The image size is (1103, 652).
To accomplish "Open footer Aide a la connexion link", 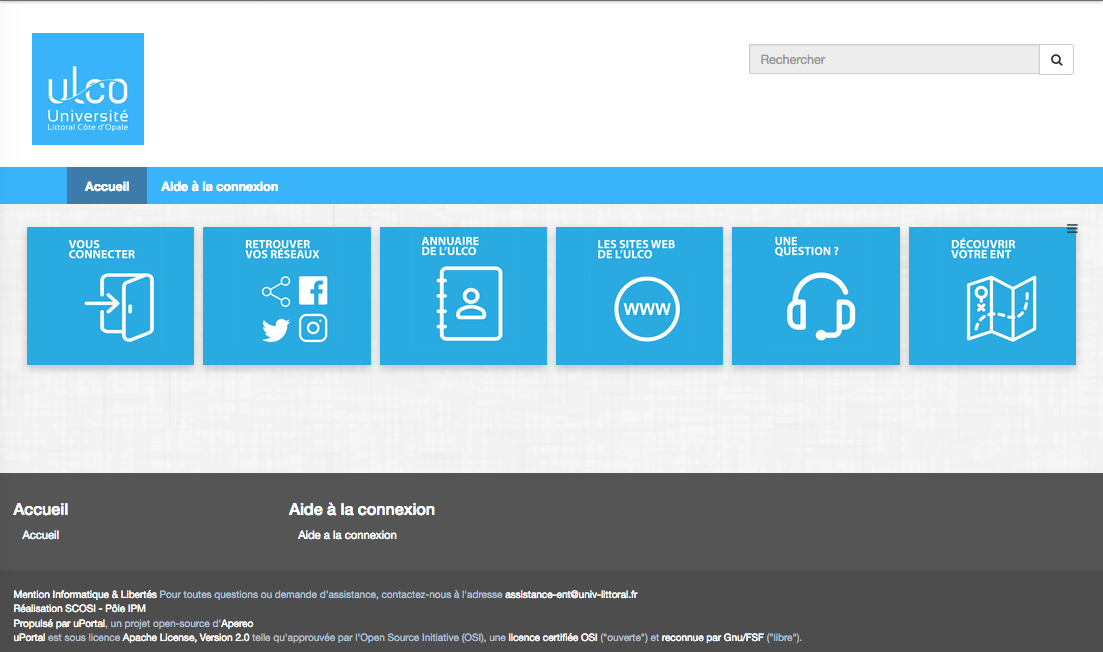I will tap(347, 535).
